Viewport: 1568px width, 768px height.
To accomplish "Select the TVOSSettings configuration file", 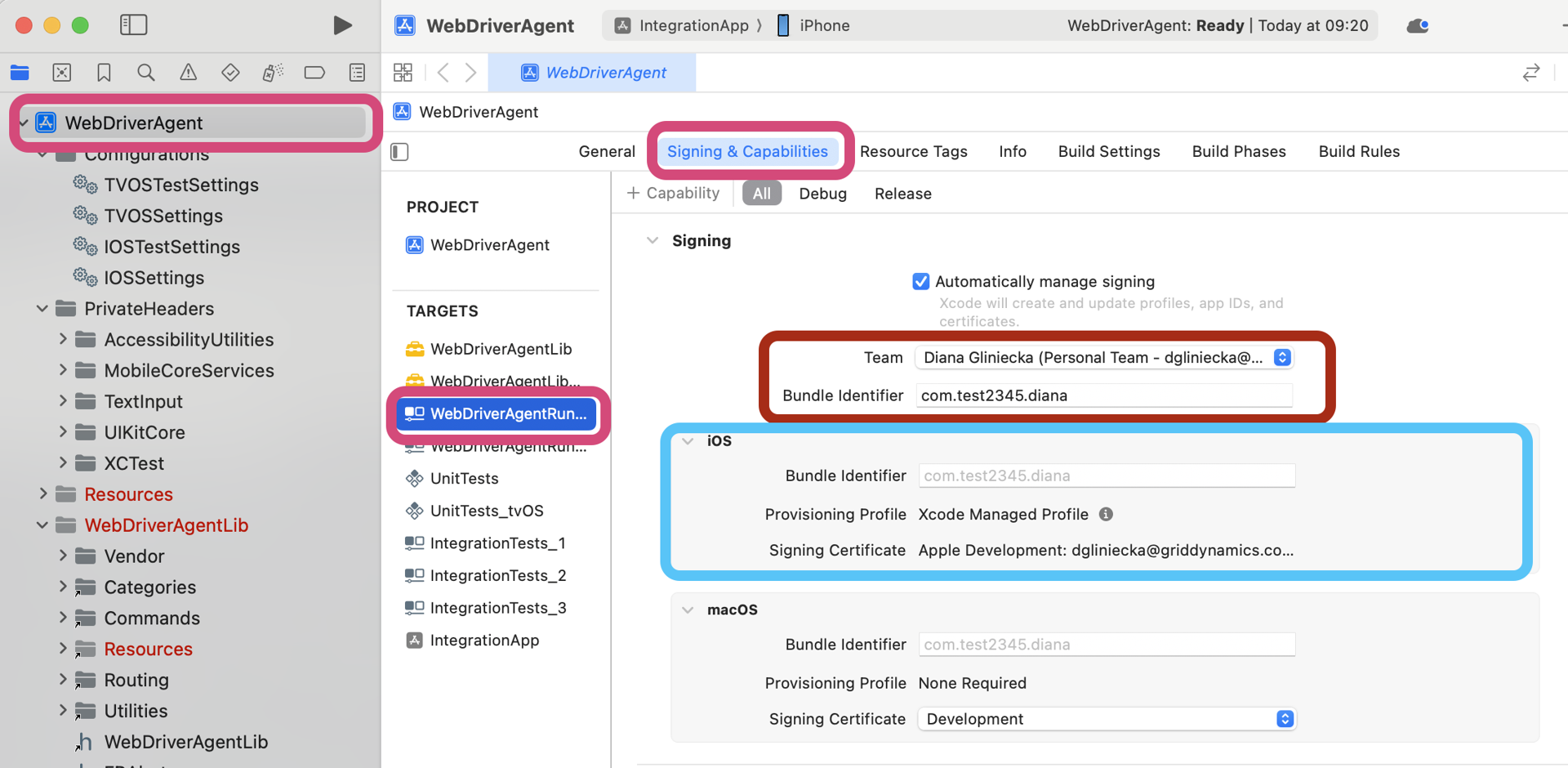I will point(163,216).
